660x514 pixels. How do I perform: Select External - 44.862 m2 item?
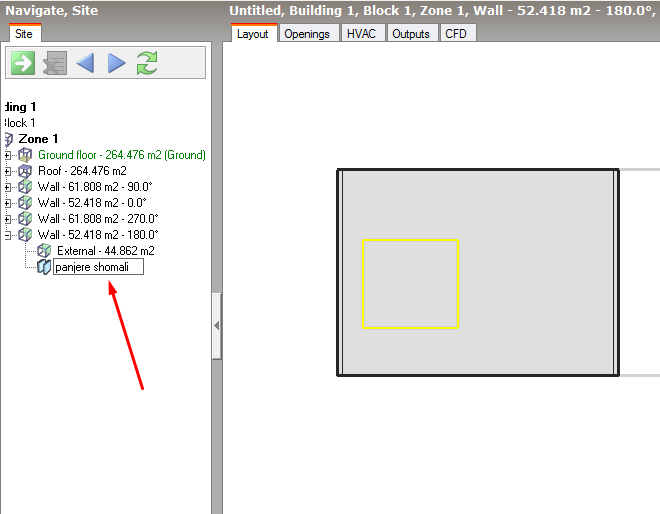(106, 251)
